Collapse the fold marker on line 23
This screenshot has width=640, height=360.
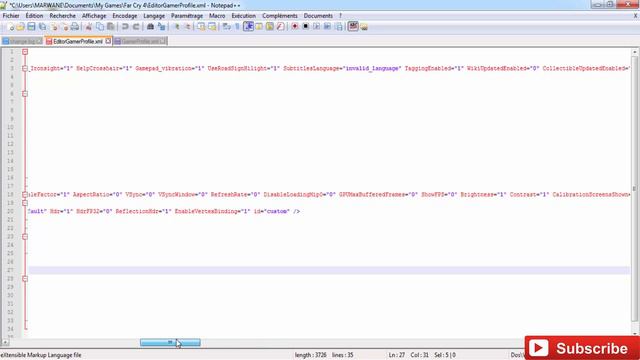(x=25, y=237)
